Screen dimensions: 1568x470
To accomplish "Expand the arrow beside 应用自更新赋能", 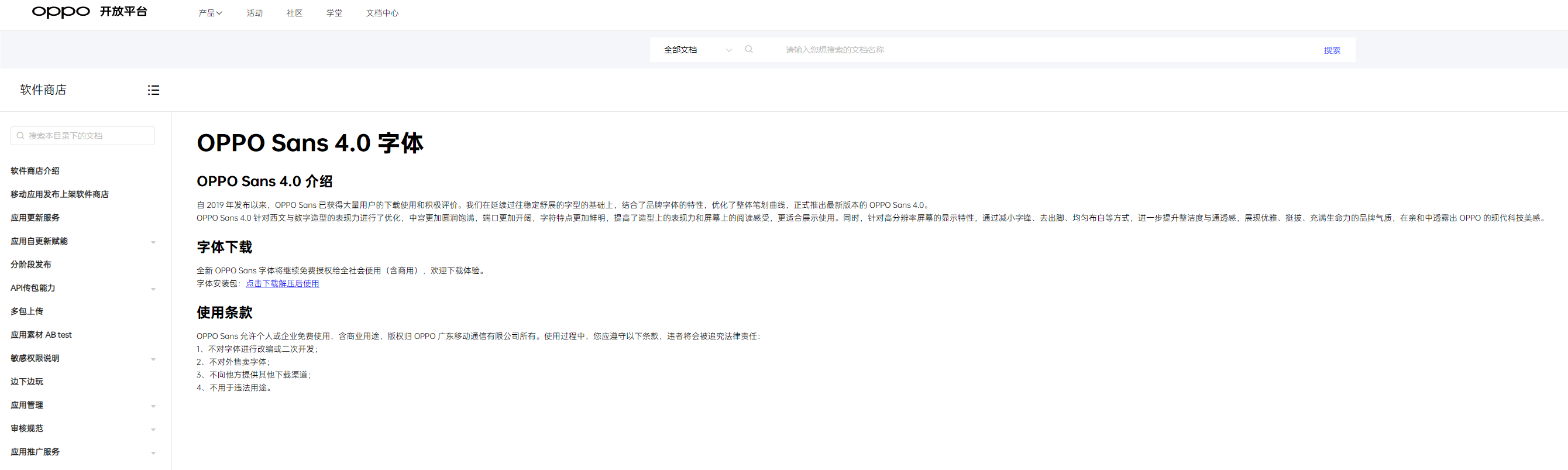I will click(x=153, y=242).
